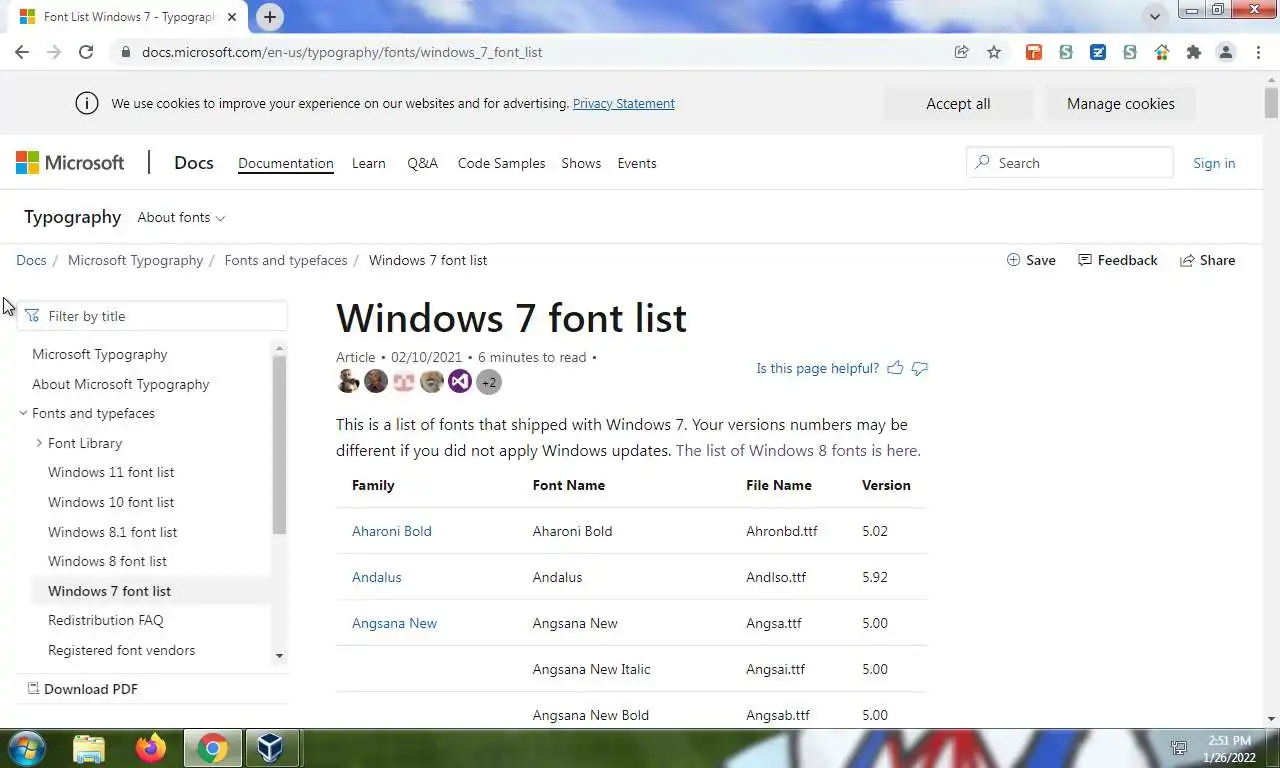Open the Events nav item
This screenshot has height=768, width=1280.
[x=637, y=163]
